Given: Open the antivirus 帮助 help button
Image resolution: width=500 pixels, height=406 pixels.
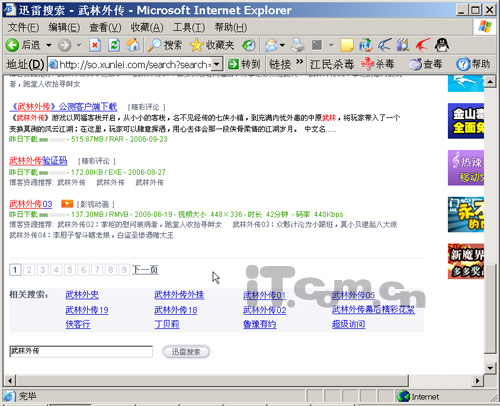Looking at the screenshot, I should (x=473, y=64).
